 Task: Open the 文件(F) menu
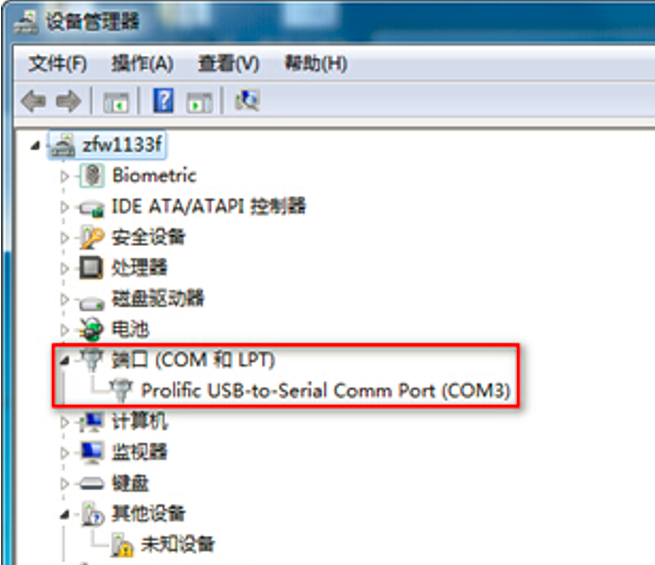[58, 64]
